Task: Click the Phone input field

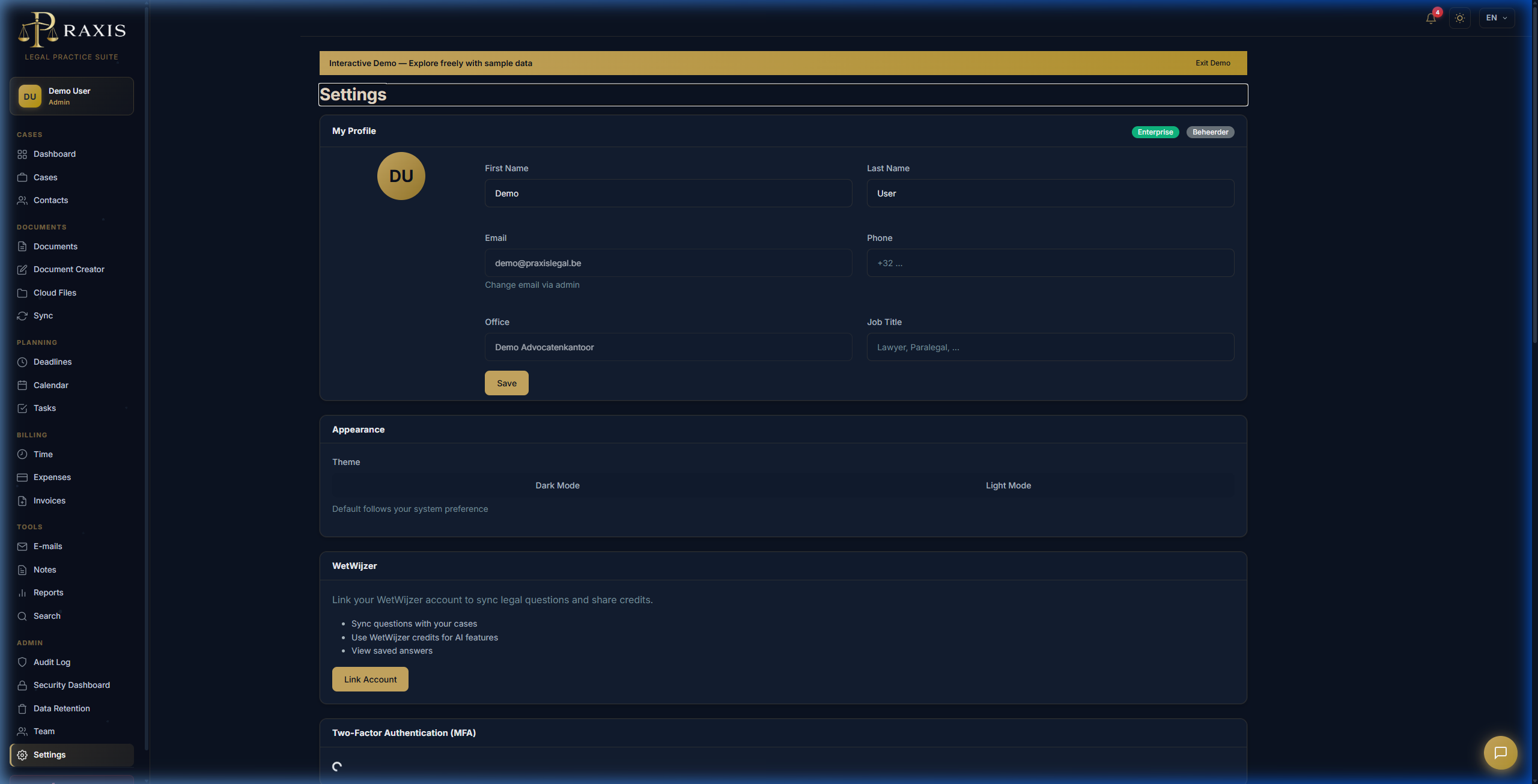Action: (x=1050, y=263)
